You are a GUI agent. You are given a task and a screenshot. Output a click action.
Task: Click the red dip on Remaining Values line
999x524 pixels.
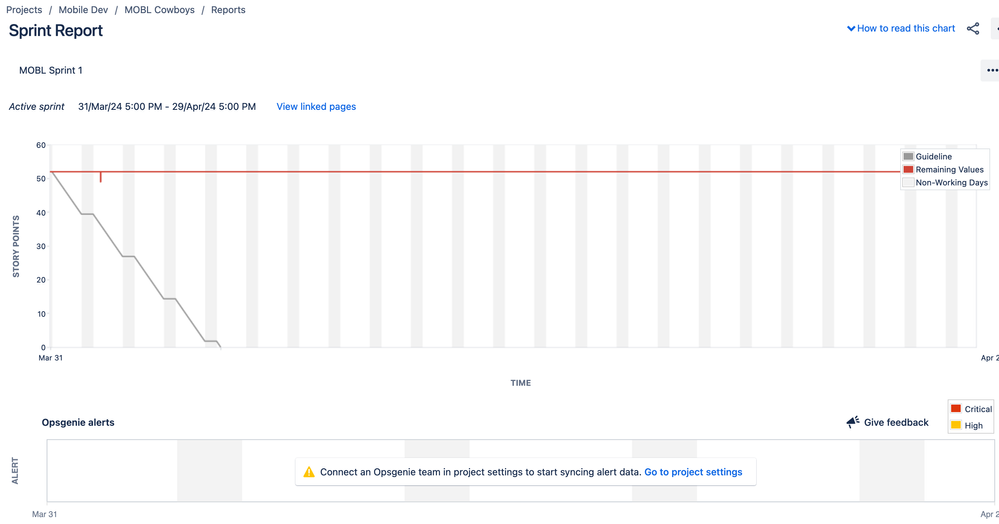(100, 178)
